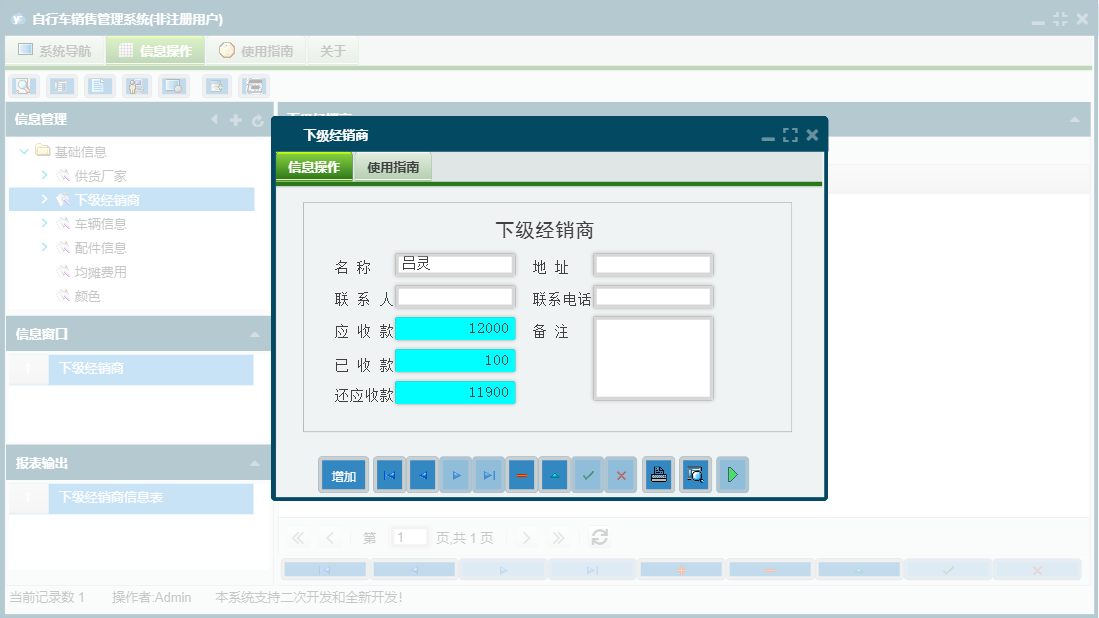Click the print icon in the dealer dialog
The width and height of the screenshot is (1099, 618).
tap(658, 474)
